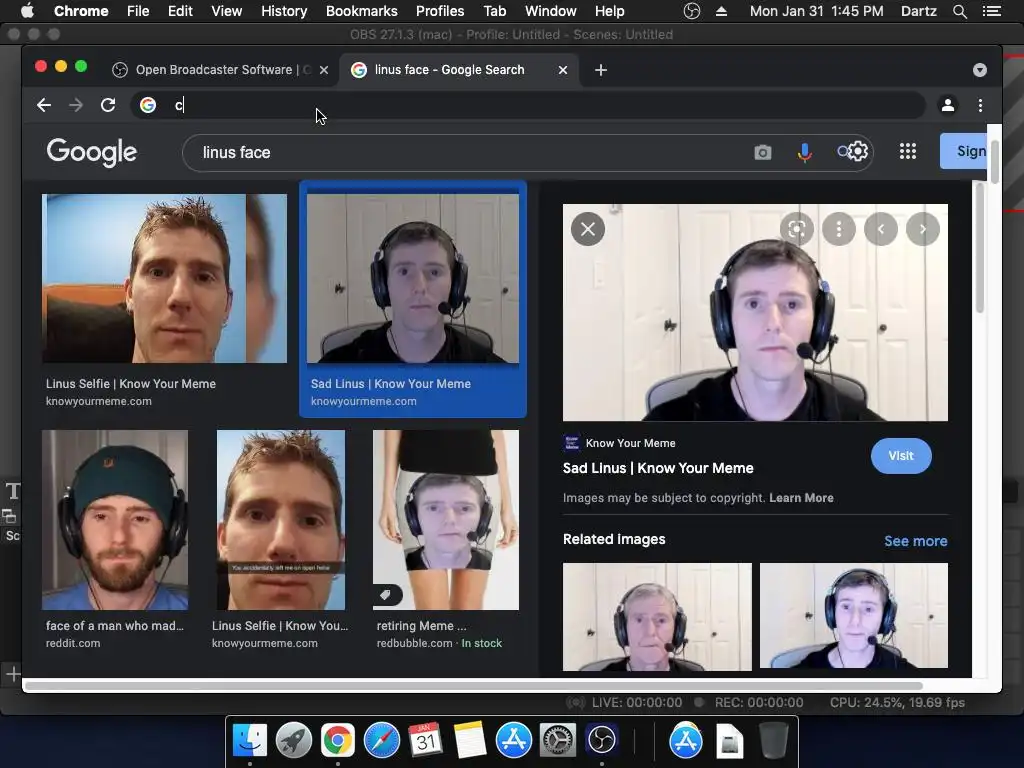
Task: Open Control Center list icon in menu bar
Action: coord(991,11)
